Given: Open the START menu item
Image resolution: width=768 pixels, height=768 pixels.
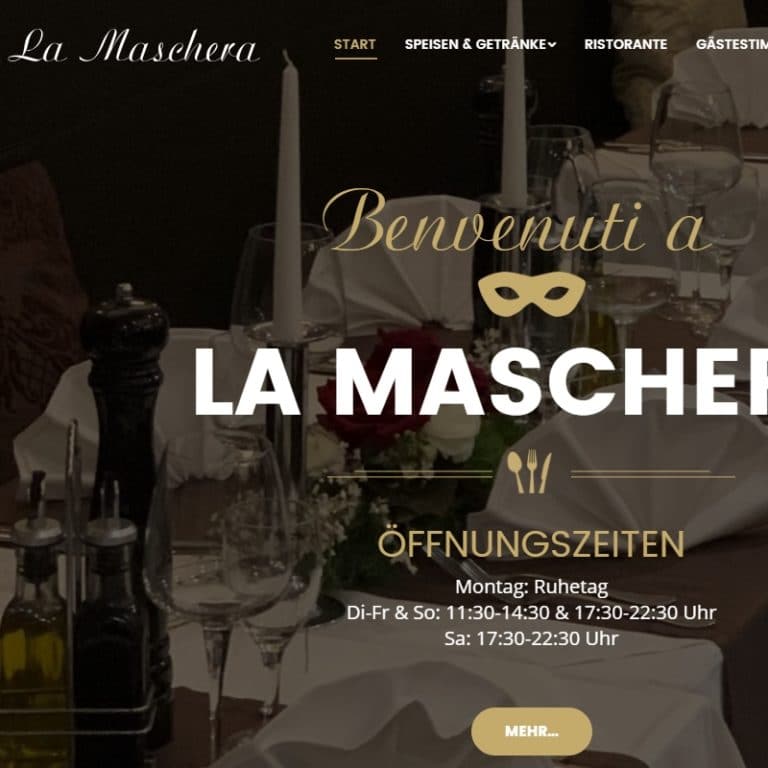Looking at the screenshot, I should [355, 44].
